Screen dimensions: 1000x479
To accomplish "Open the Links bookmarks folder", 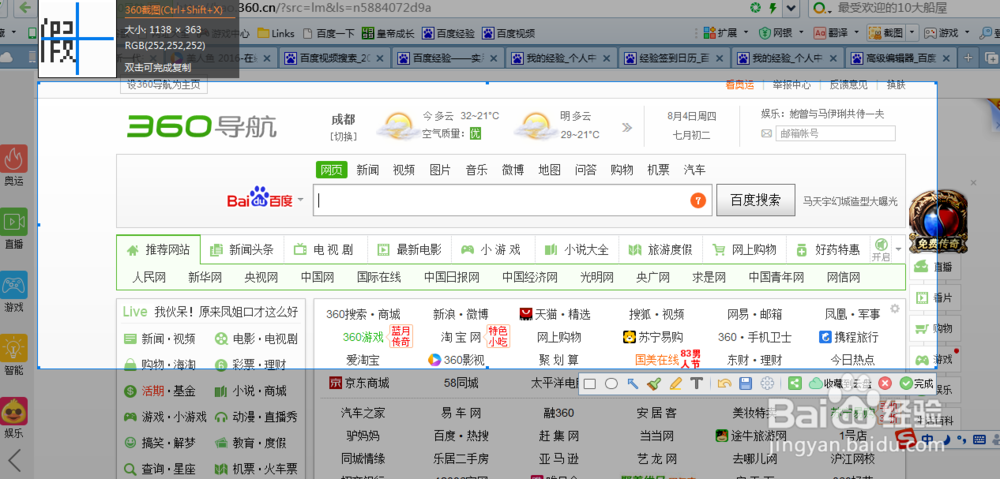I will [x=276, y=33].
